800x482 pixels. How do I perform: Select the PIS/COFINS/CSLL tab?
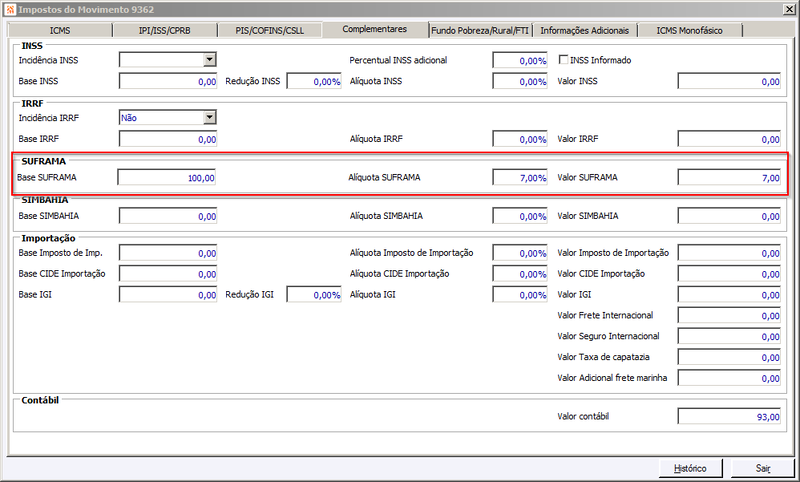269,31
